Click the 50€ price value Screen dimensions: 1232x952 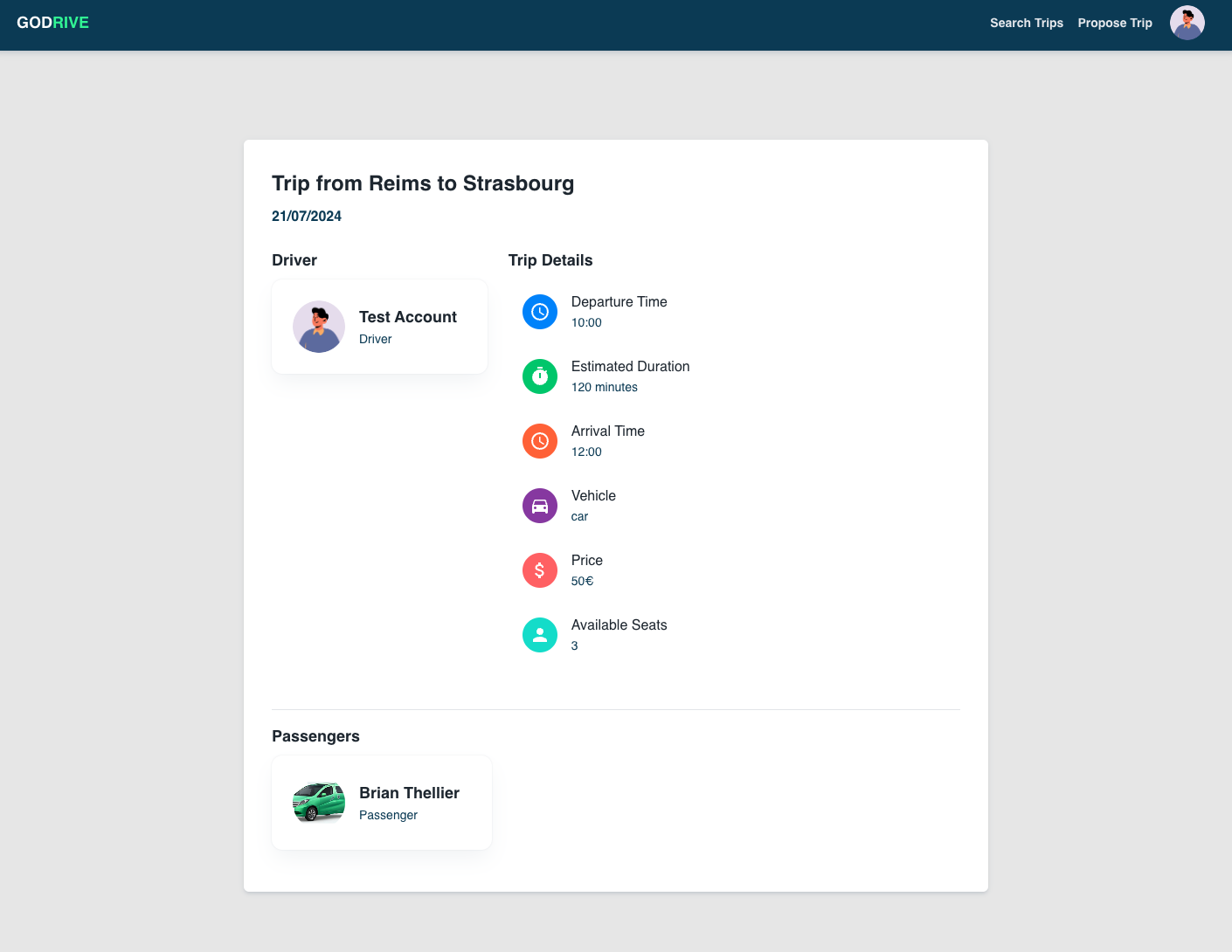[582, 581]
